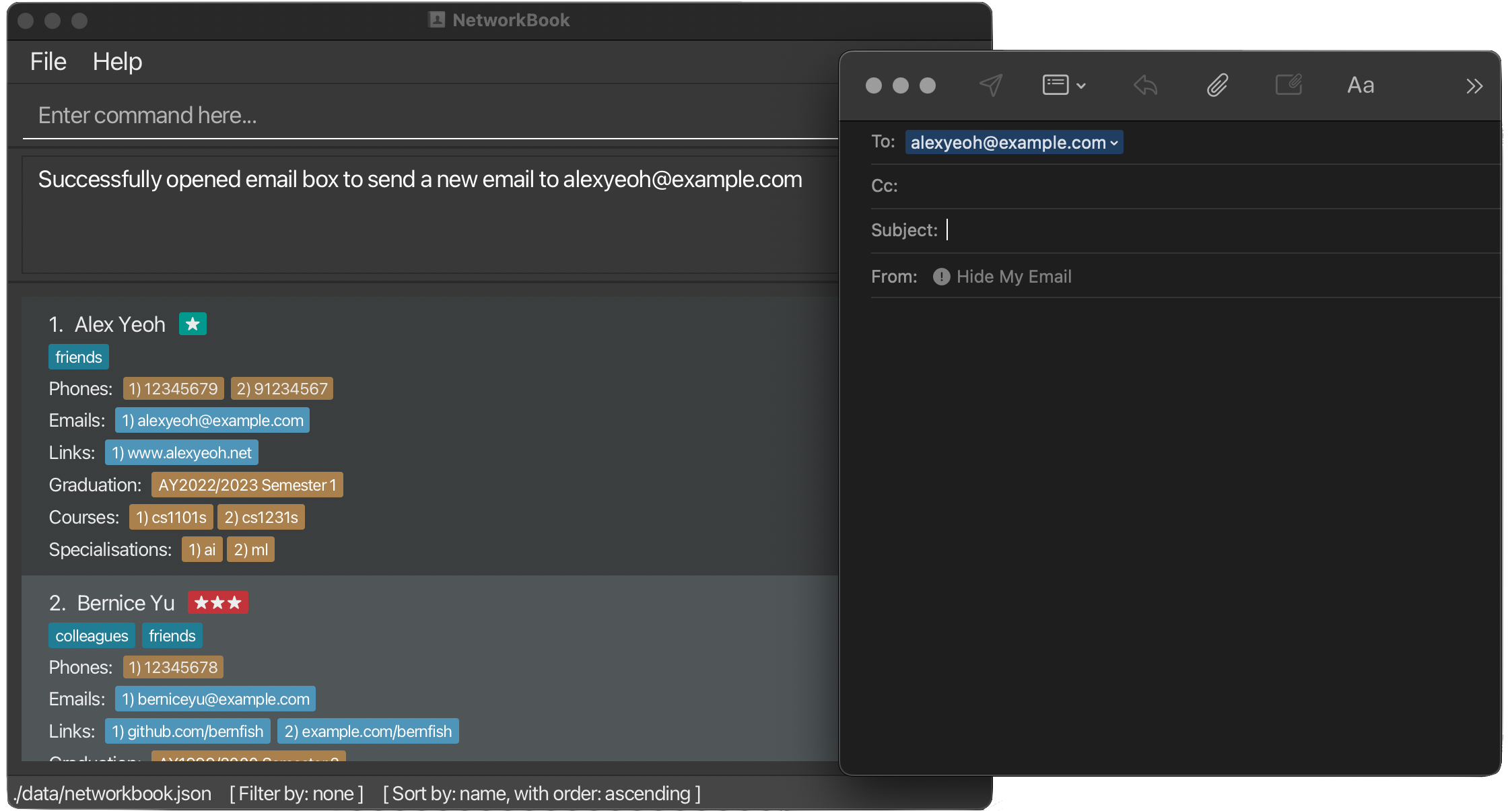Click ./data/networkbook.json path in status bar

(112, 794)
